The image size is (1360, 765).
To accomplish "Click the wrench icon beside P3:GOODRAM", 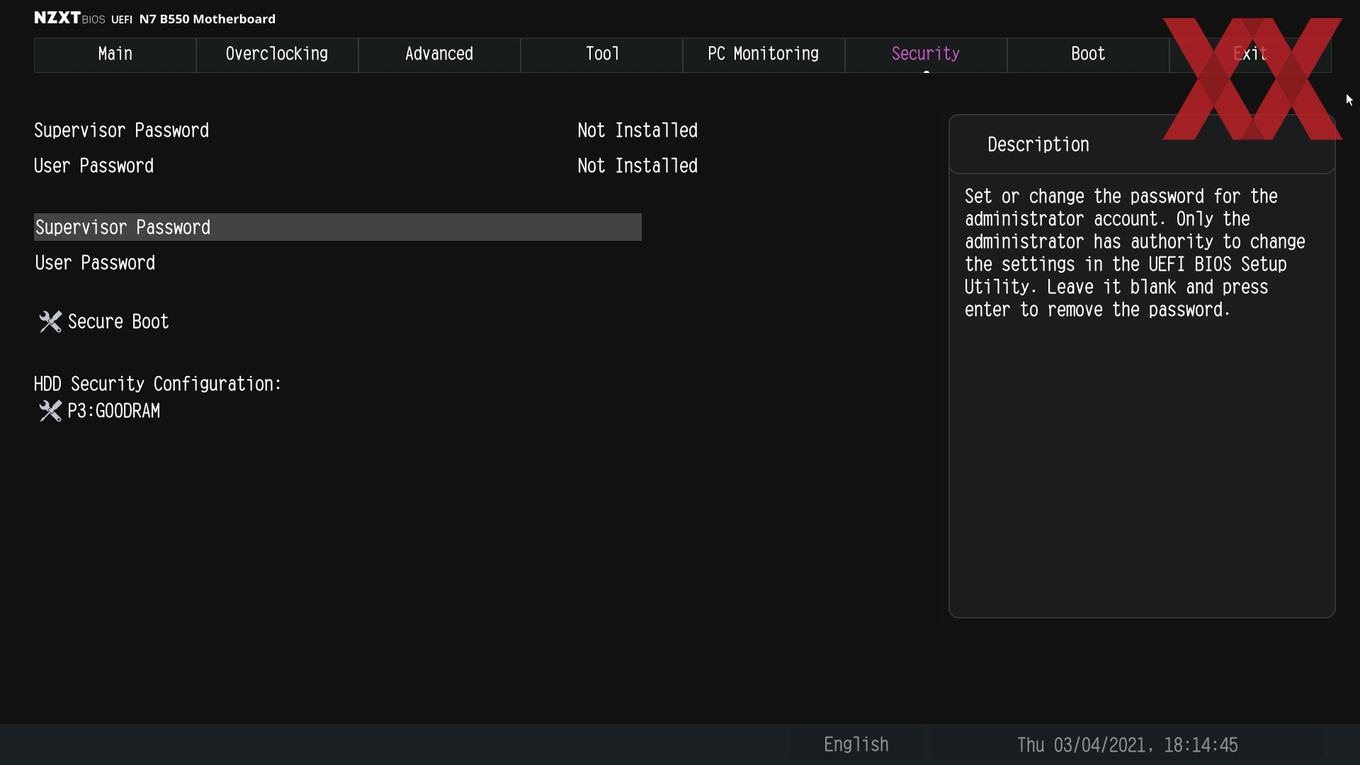I will (50, 411).
